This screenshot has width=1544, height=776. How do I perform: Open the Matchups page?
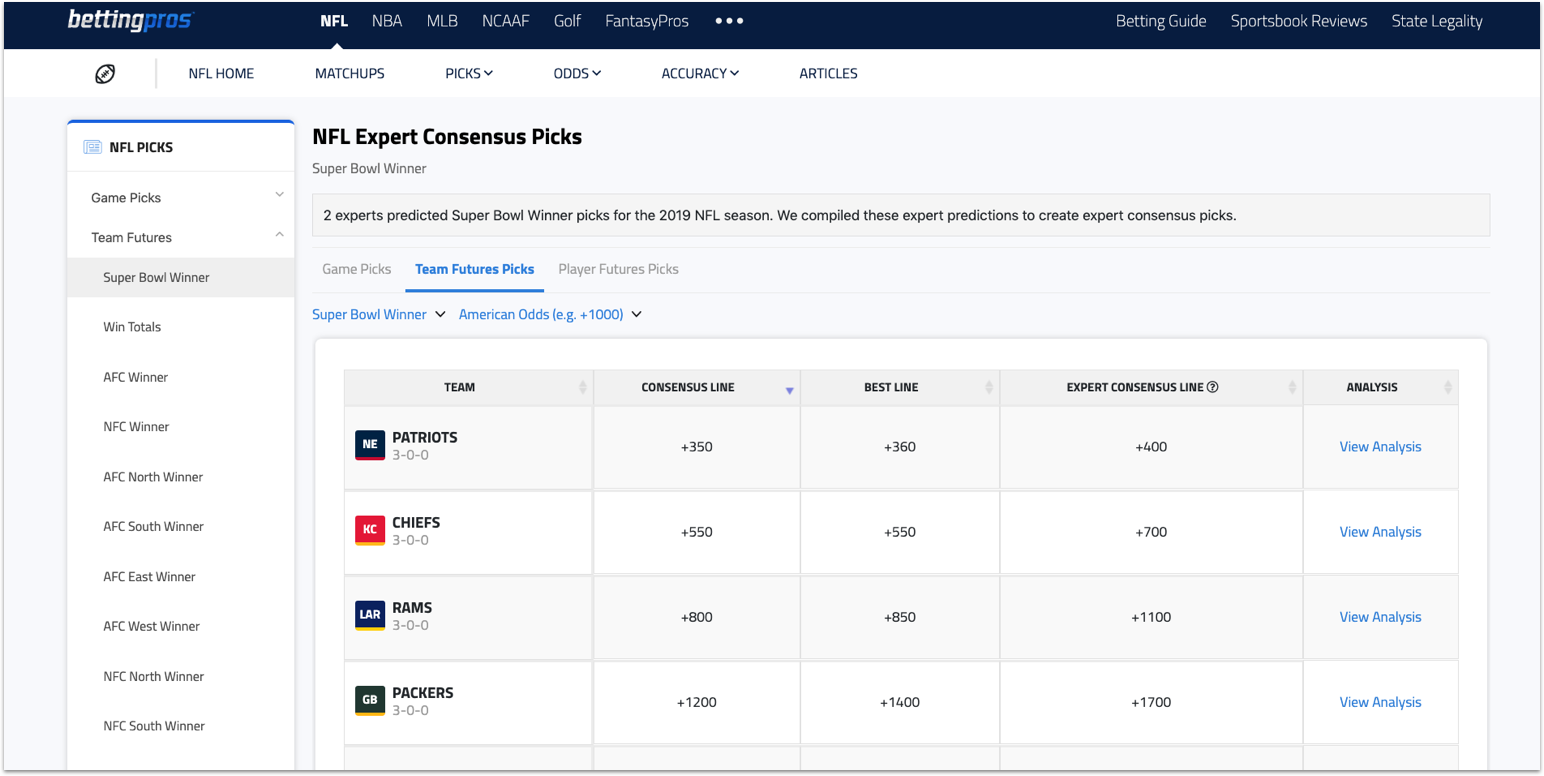(350, 73)
